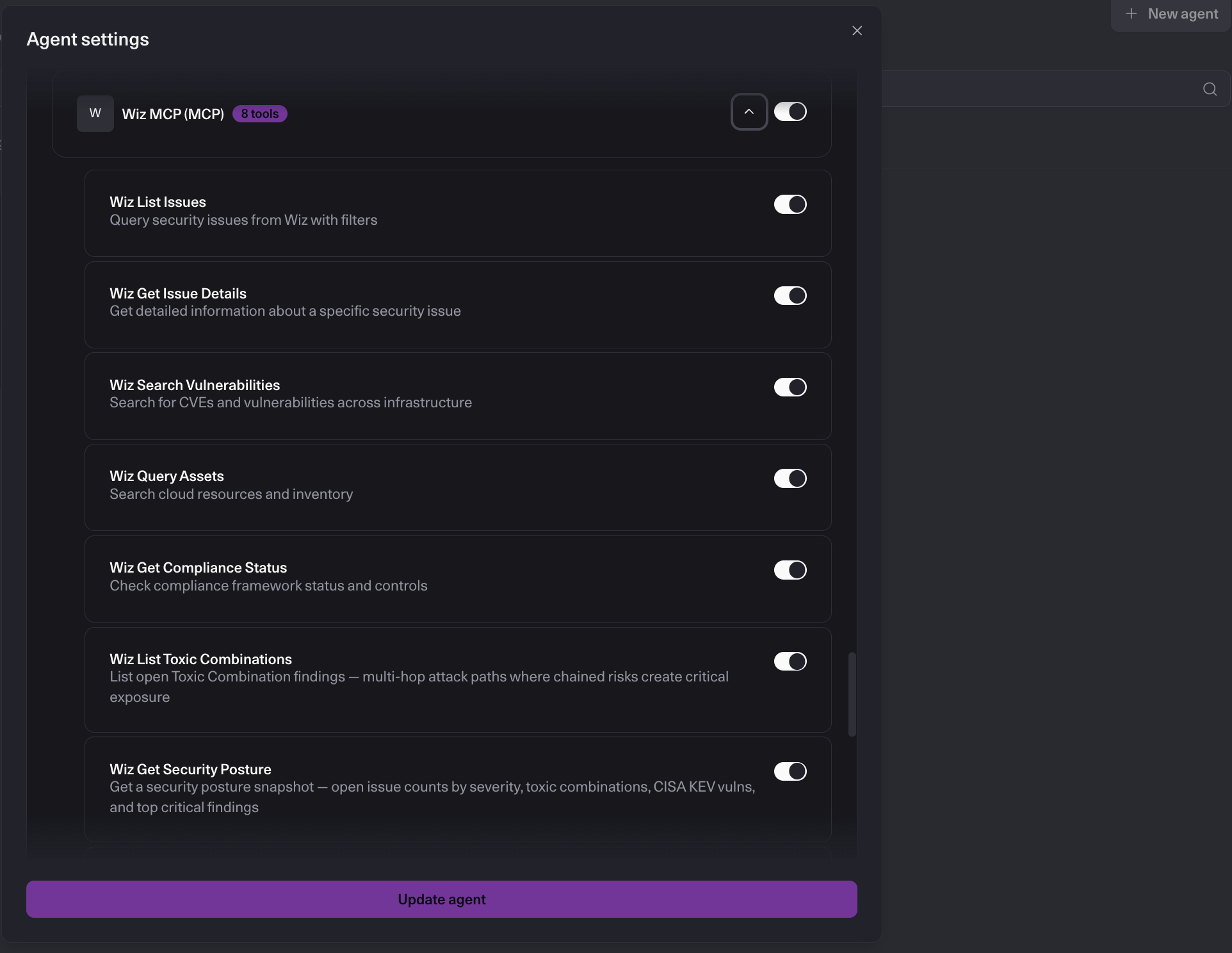Click the "Wiz MCP (MCP)" server name
Viewport: 1232px width, 953px height.
(173, 114)
